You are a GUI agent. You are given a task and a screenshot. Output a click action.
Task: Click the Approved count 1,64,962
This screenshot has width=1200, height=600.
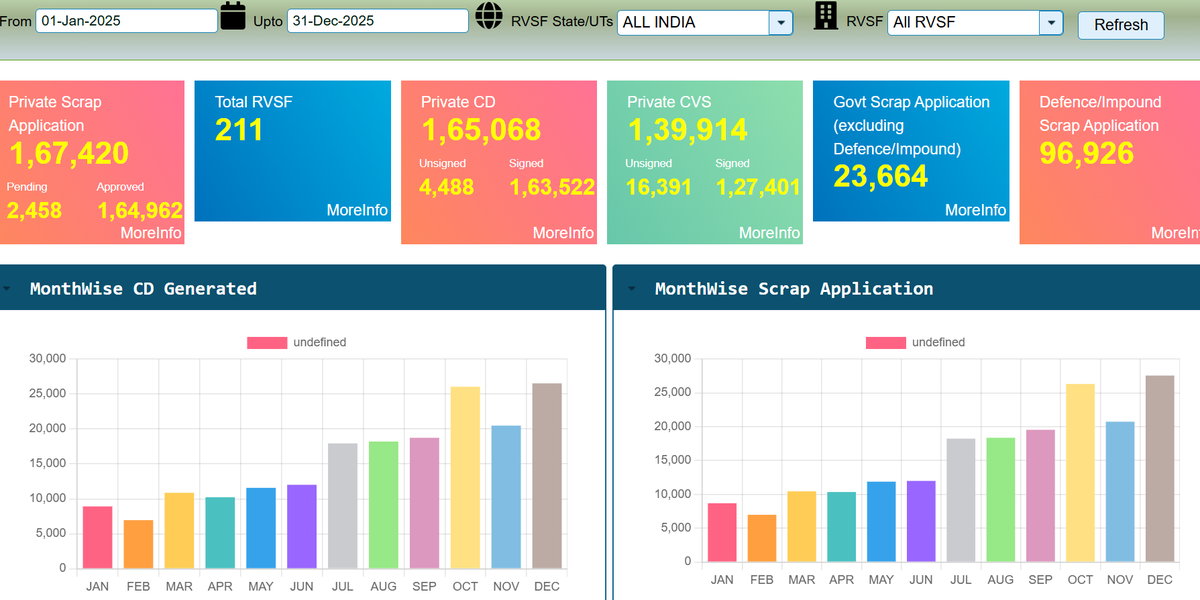point(140,210)
